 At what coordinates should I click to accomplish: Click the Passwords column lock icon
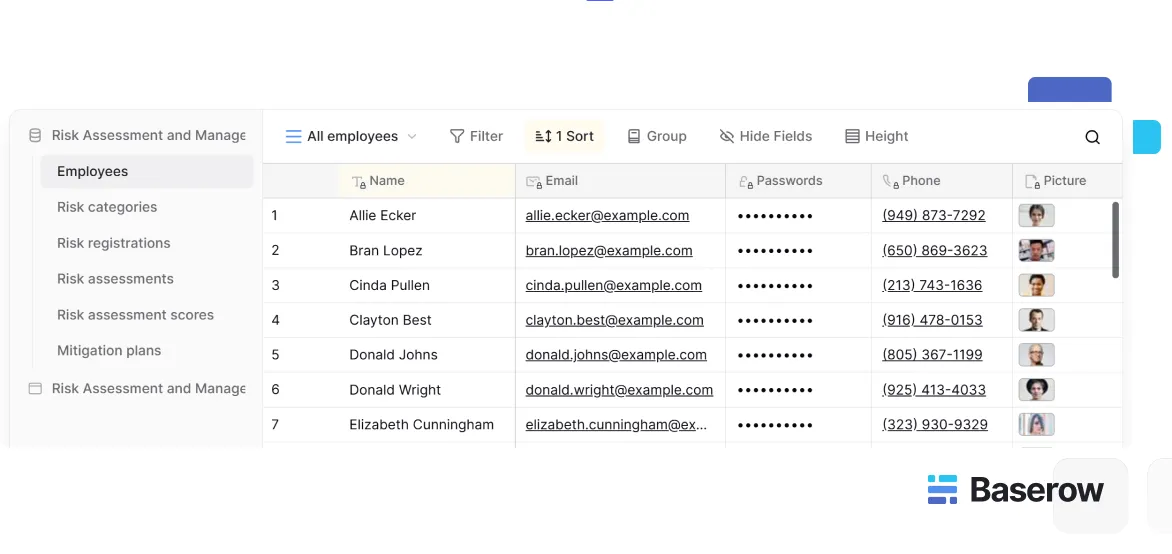[x=745, y=182]
